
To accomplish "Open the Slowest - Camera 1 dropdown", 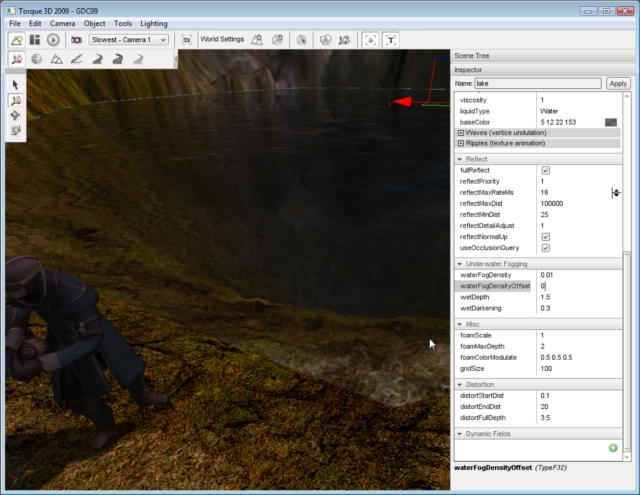I will point(129,39).
